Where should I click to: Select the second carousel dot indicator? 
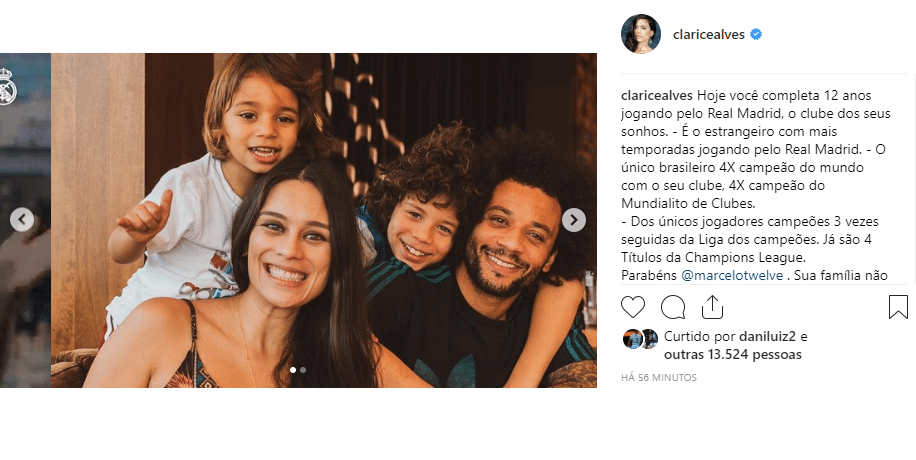click(303, 369)
